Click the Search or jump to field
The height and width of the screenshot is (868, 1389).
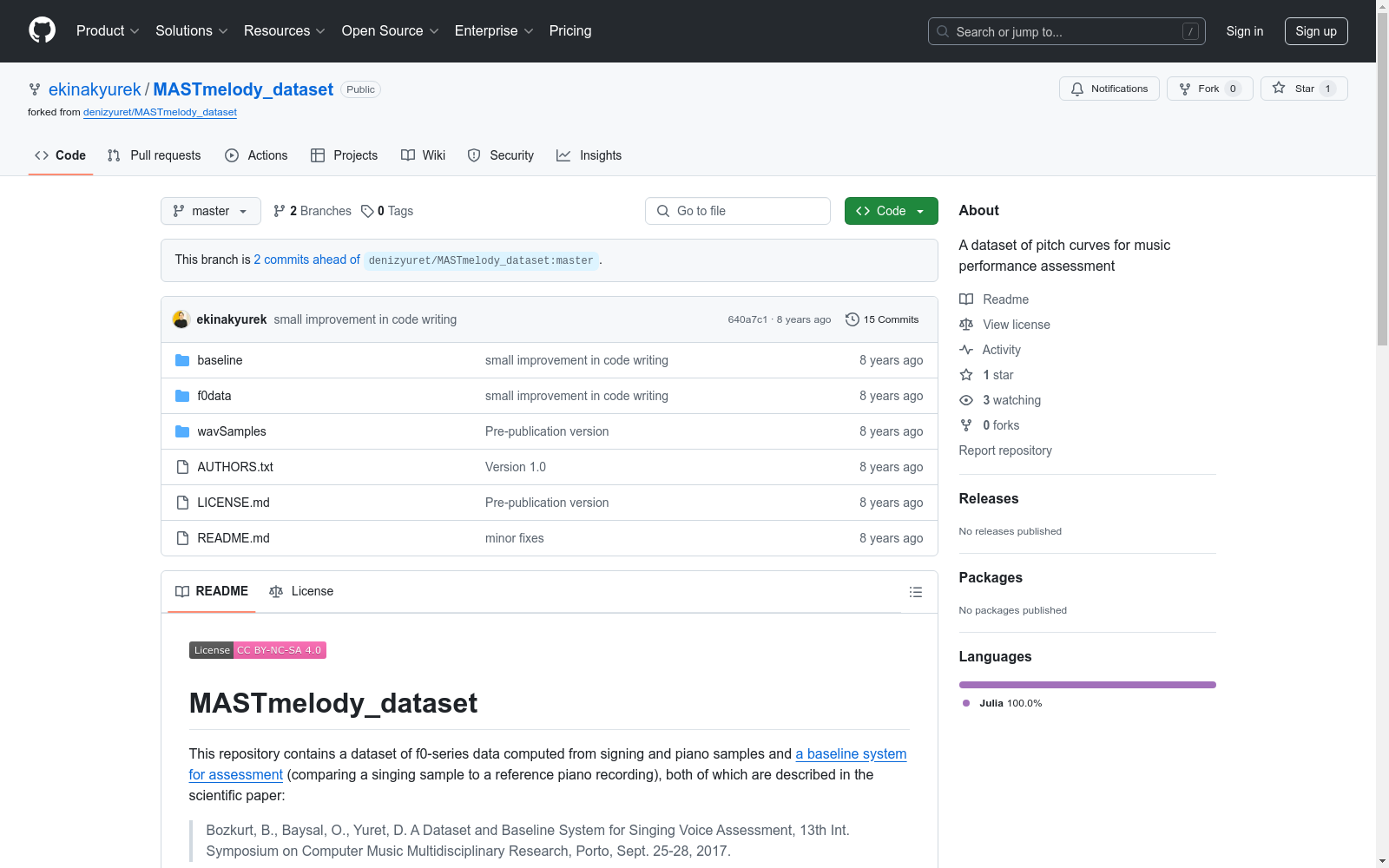click(1067, 31)
